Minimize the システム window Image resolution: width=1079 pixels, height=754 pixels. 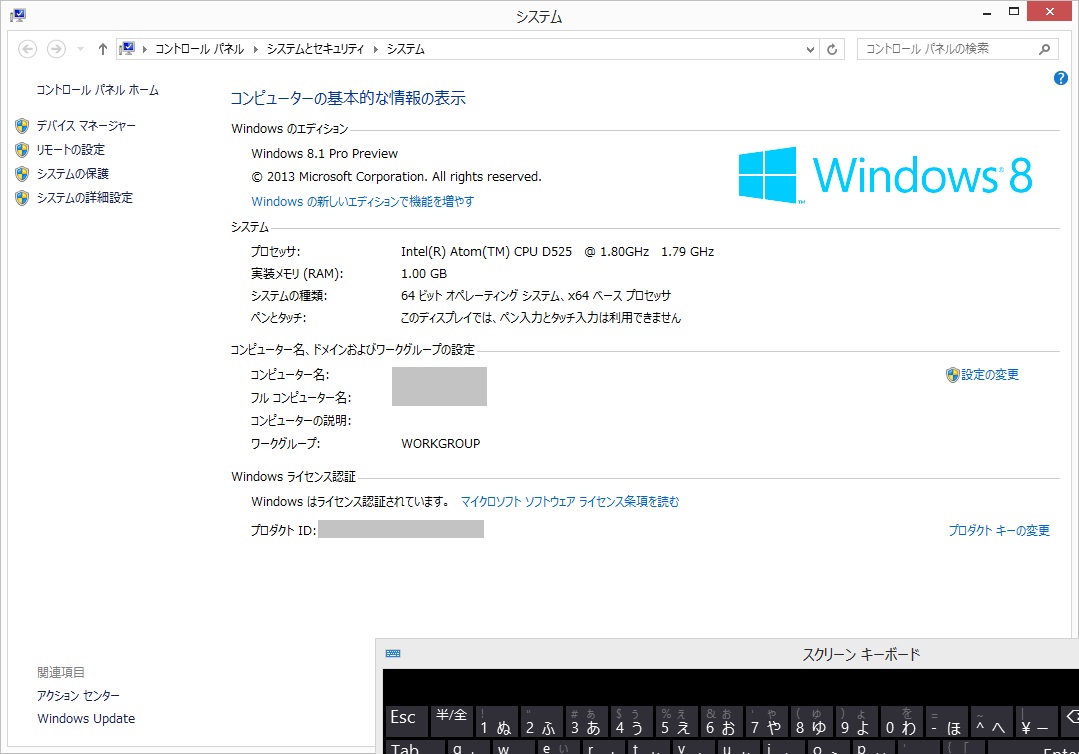click(x=987, y=12)
